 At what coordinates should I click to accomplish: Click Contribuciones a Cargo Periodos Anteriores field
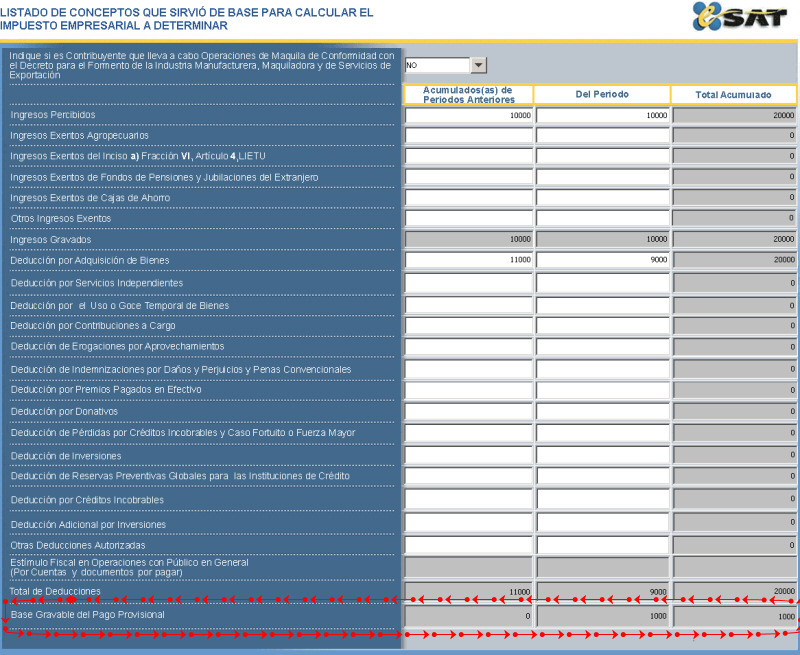469,325
